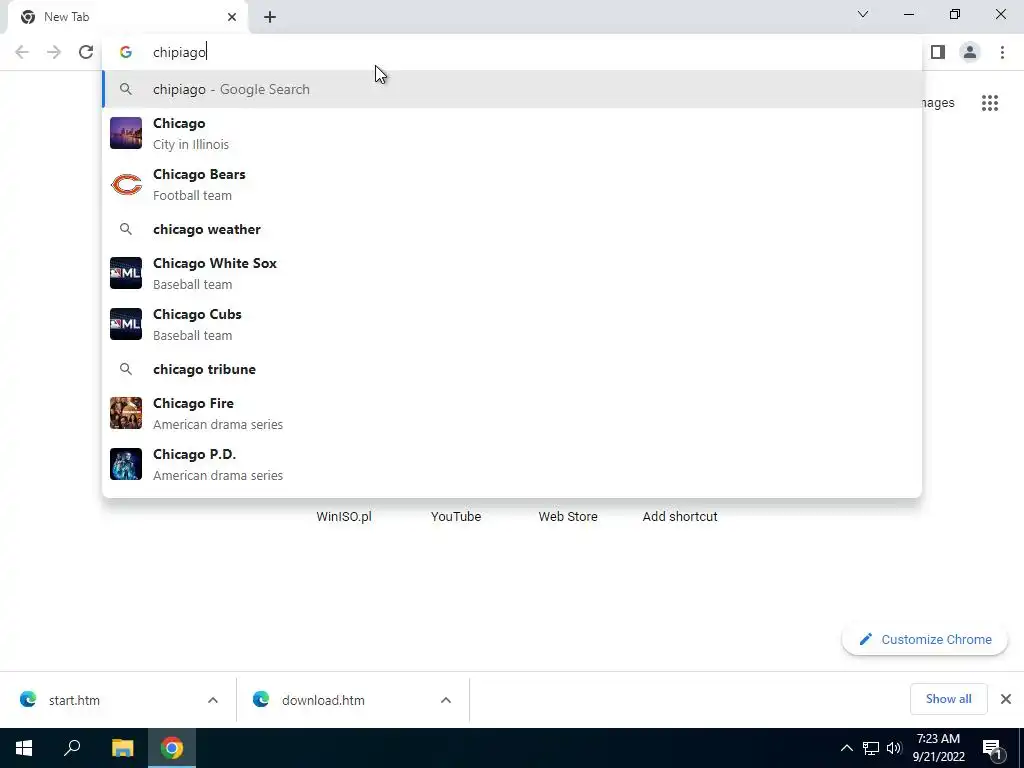Click the Google G icon in address bar
The width and height of the screenshot is (1024, 768).
pyautogui.click(x=126, y=52)
